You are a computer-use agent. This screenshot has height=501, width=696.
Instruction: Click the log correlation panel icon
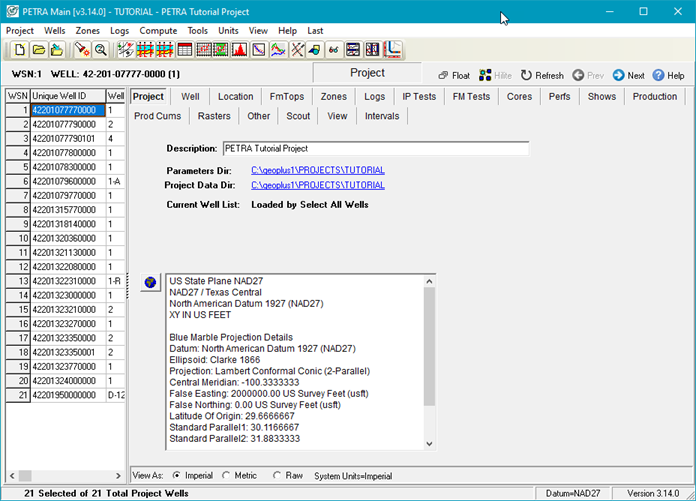pyautogui.click(x=353, y=50)
